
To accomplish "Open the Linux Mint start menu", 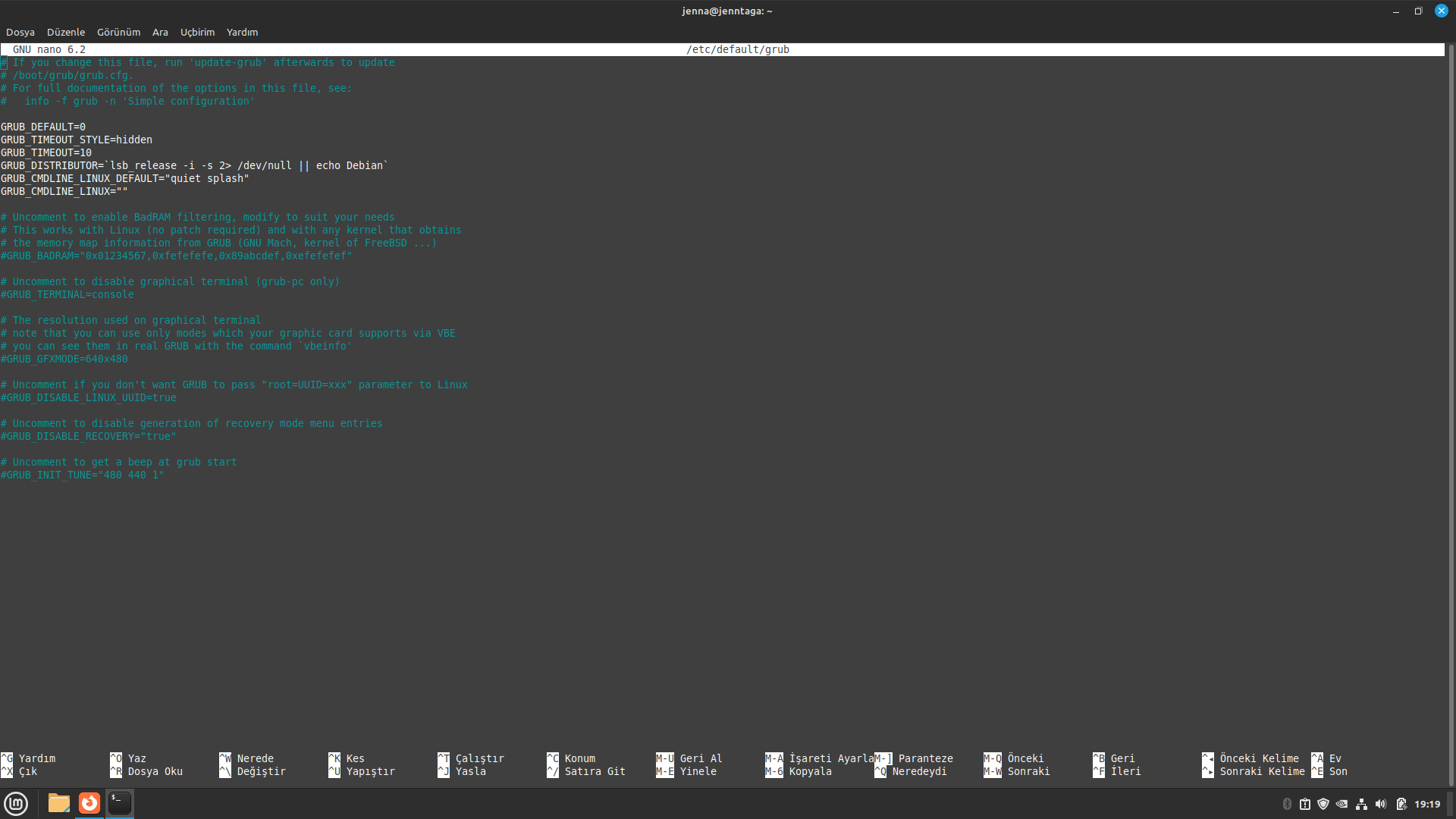I will [x=16, y=803].
